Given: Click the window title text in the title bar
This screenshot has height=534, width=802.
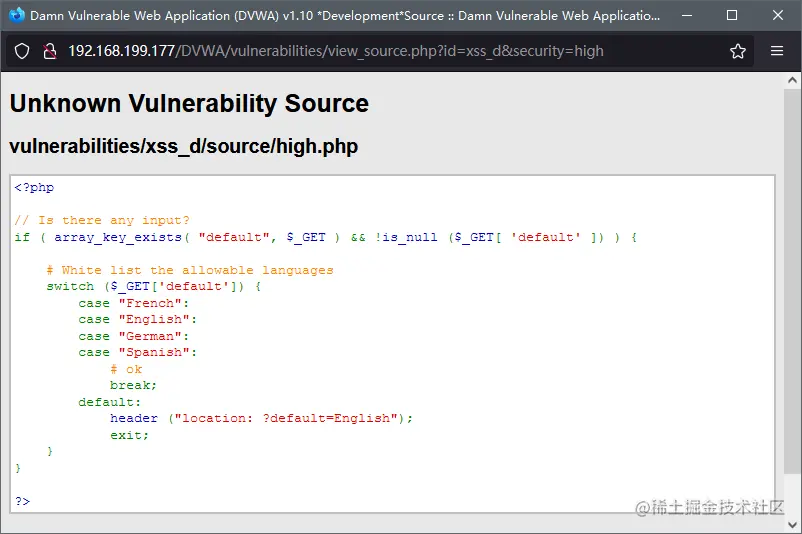Looking at the screenshot, I should coord(345,16).
